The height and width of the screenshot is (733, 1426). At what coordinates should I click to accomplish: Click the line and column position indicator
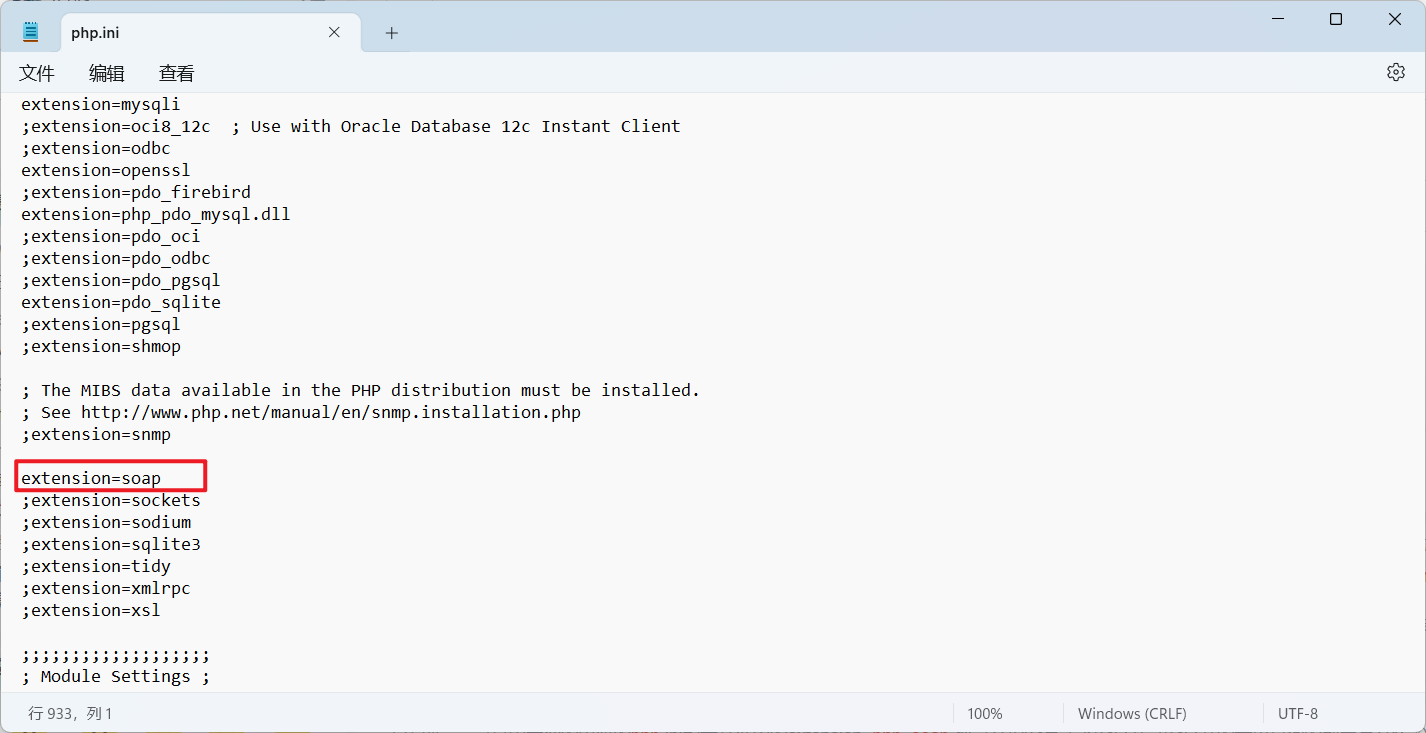click(x=71, y=714)
